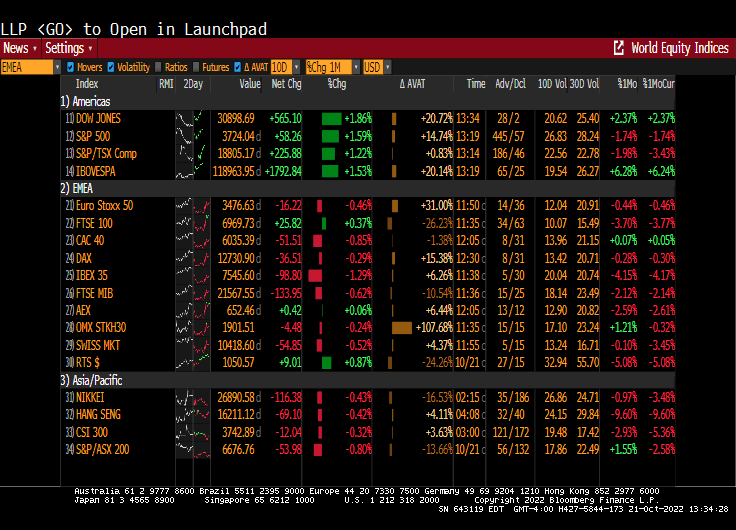The height and width of the screenshot is (530, 736).
Task: Uncheck the Volatility checkbox
Action: (111, 67)
